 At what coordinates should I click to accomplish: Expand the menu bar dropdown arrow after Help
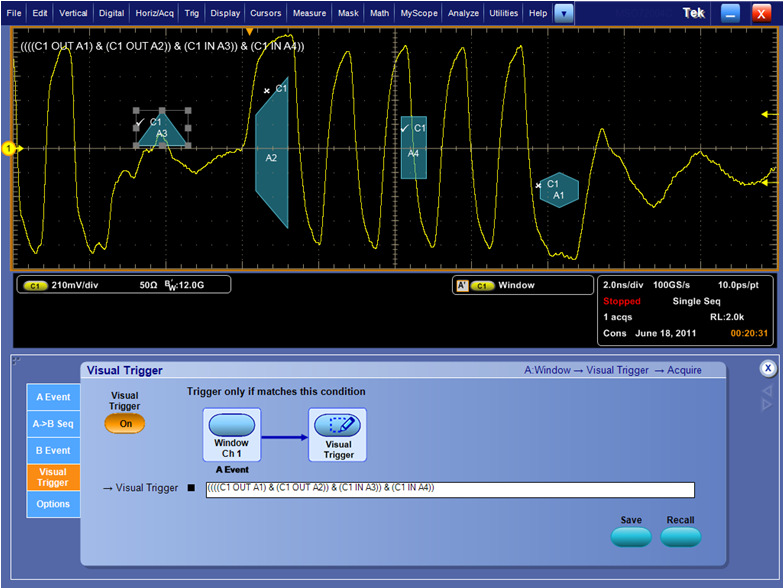pyautogui.click(x=564, y=13)
